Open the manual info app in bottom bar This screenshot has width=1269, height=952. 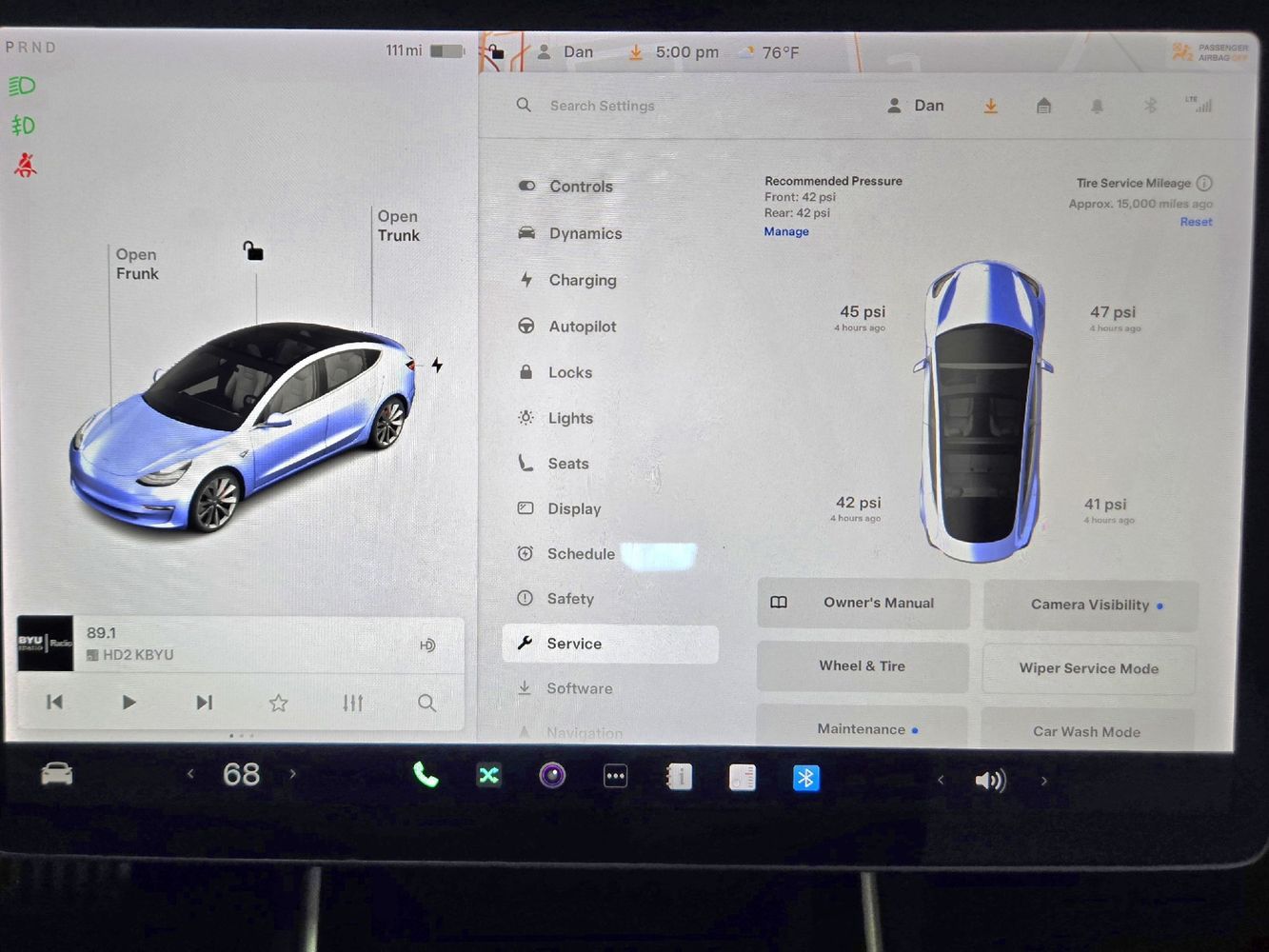point(679,777)
